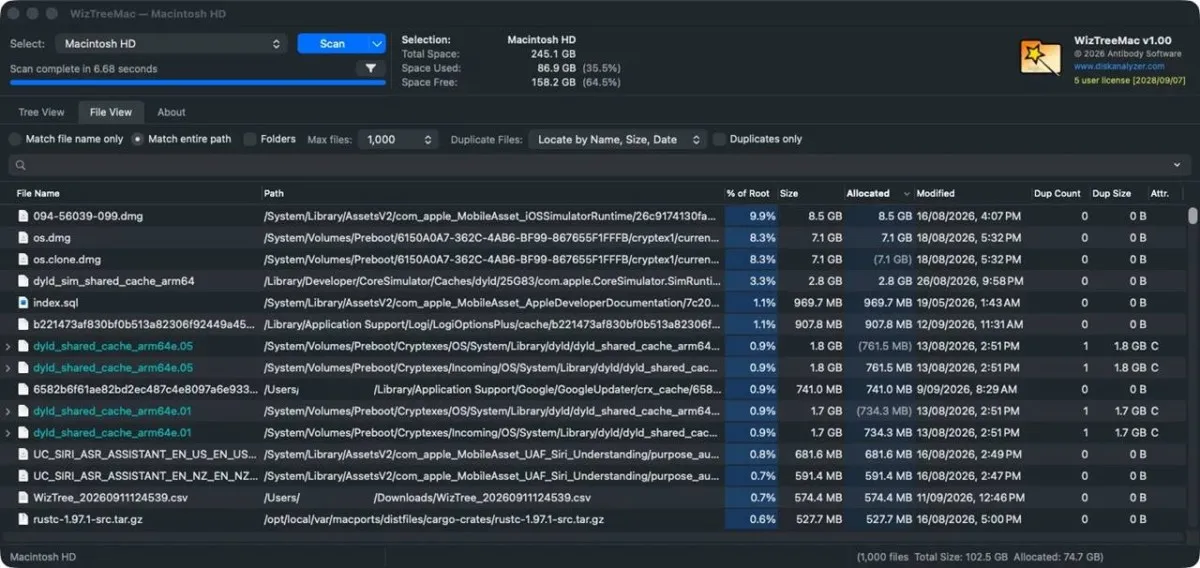Screen dimensions: 1200x568
Task: Expand row dyld_shared_cache_arm64e.01 under Cryptexes/OS path
Action: coord(9,411)
